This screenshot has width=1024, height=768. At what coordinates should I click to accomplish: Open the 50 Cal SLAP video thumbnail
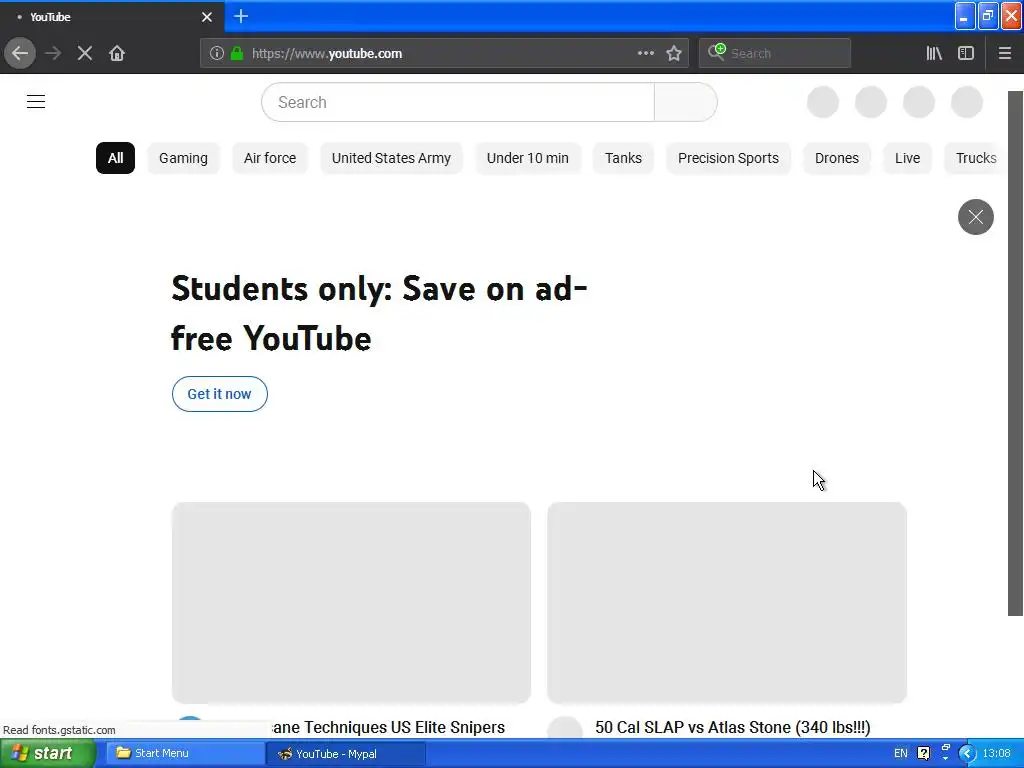727,603
